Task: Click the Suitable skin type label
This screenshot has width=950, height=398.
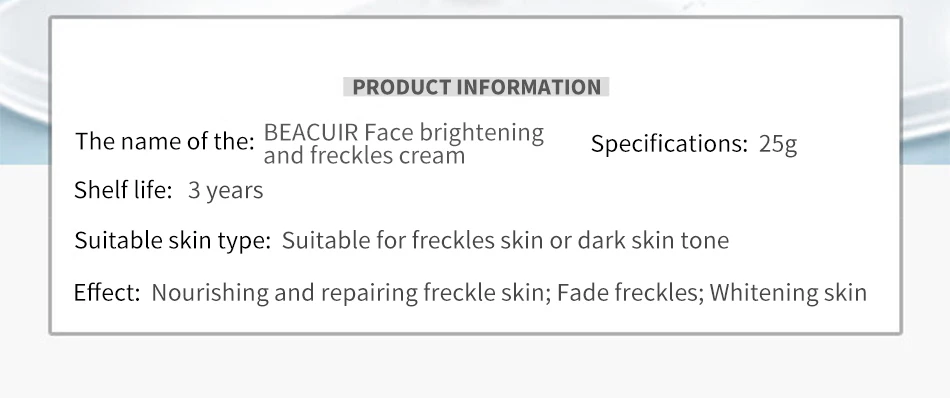Action: [173, 240]
